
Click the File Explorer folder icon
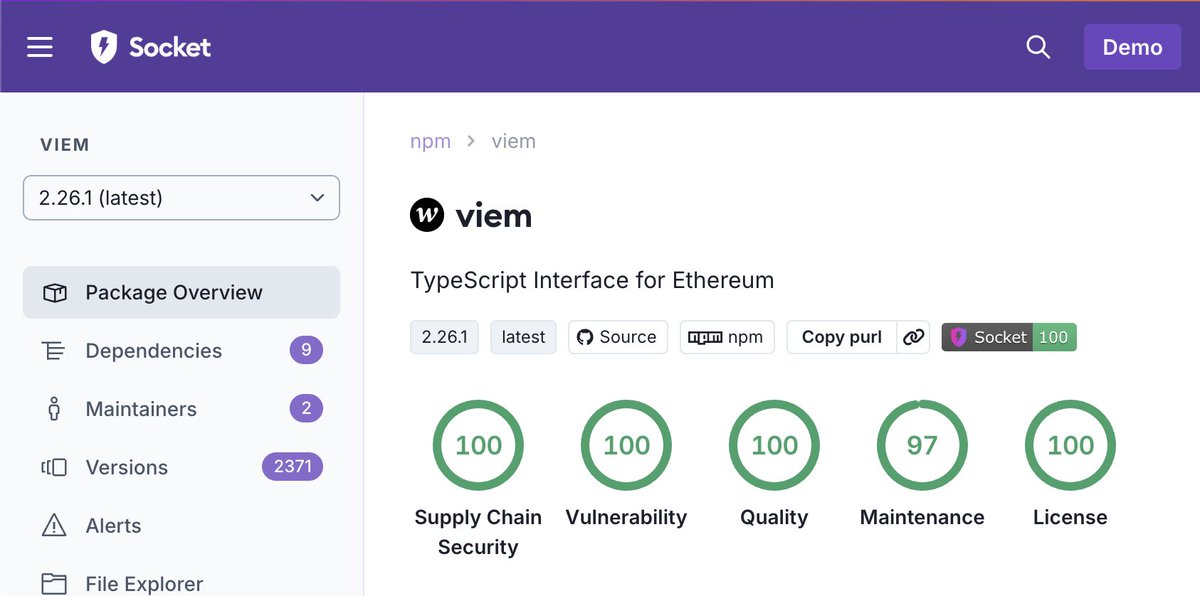coord(54,584)
